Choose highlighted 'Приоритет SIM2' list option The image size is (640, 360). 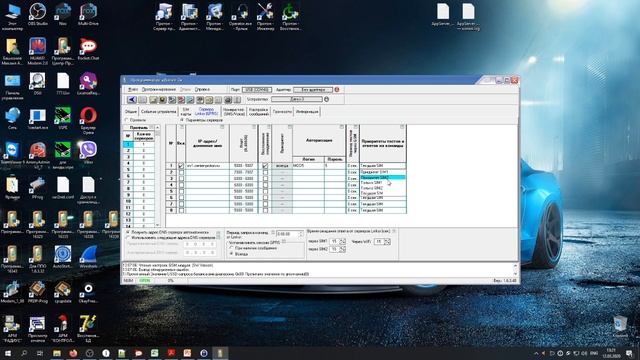click(x=383, y=178)
